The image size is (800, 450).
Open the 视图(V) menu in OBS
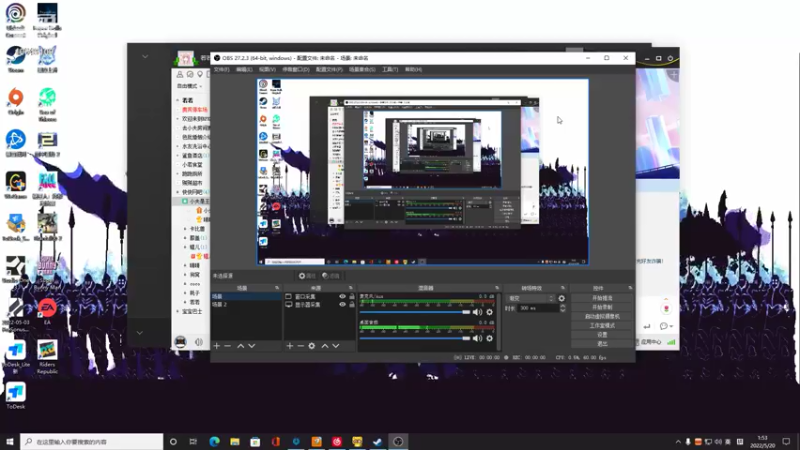pyautogui.click(x=267, y=69)
